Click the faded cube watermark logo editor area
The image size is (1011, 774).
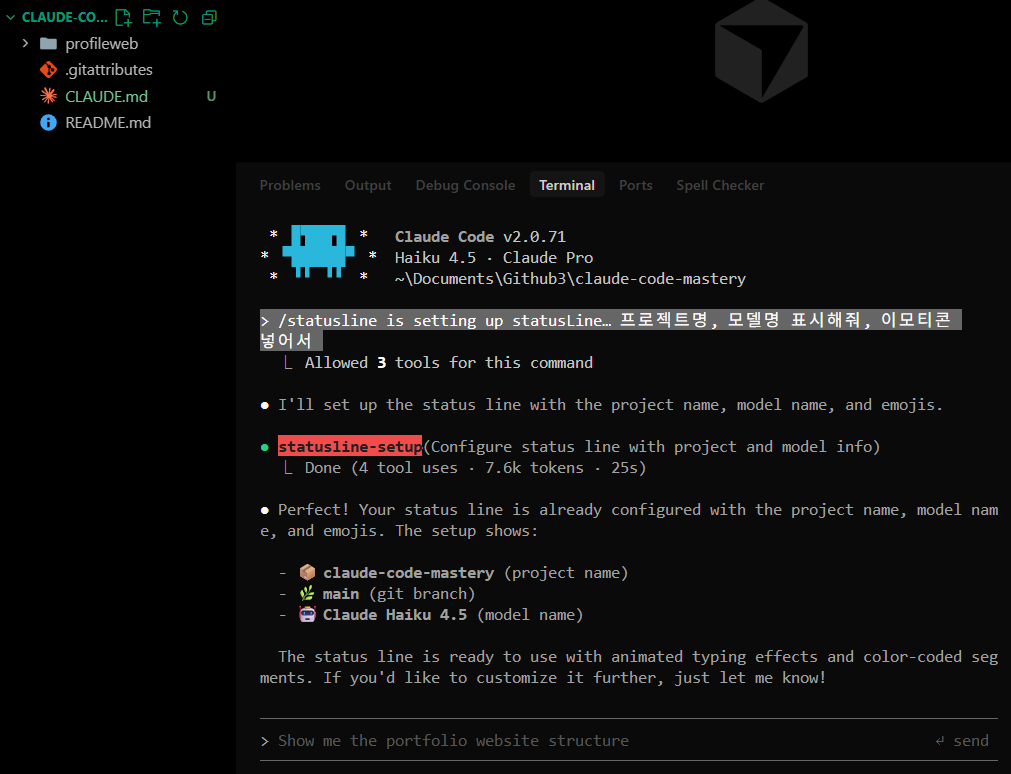pos(761,51)
